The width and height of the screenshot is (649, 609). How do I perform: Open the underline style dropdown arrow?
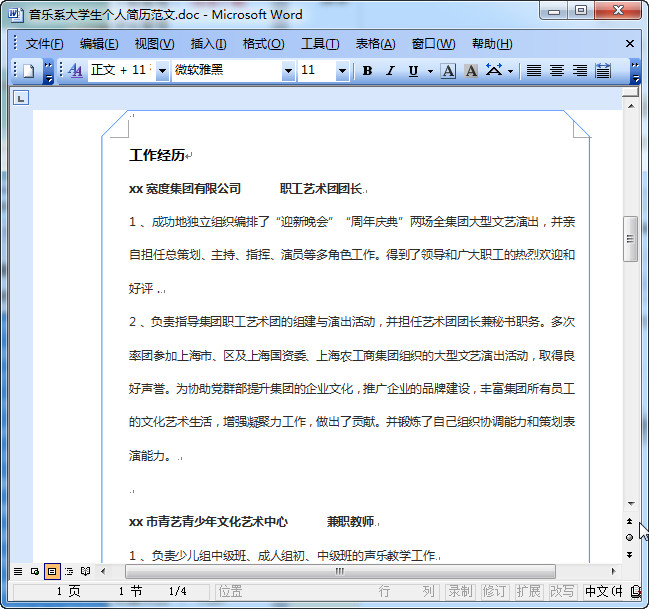(430, 71)
